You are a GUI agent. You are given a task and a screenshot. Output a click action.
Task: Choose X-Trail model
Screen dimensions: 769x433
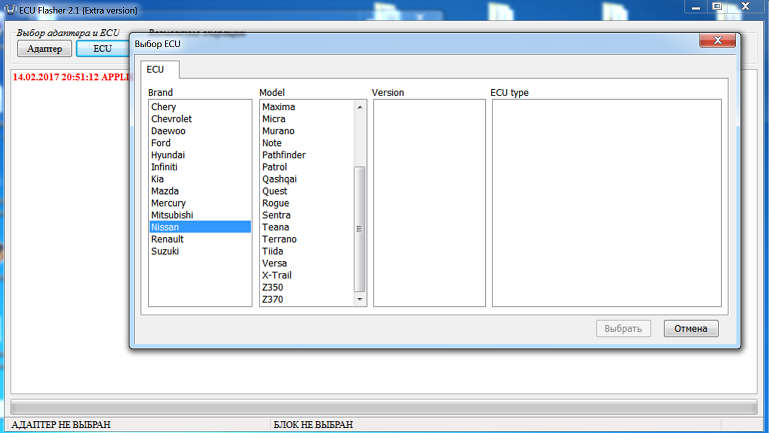click(307, 275)
